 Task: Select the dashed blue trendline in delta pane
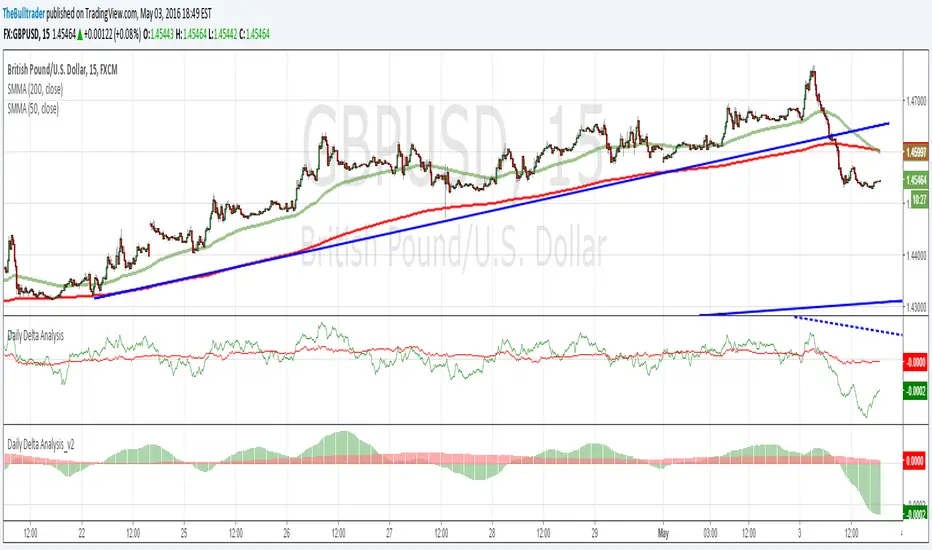[848, 326]
